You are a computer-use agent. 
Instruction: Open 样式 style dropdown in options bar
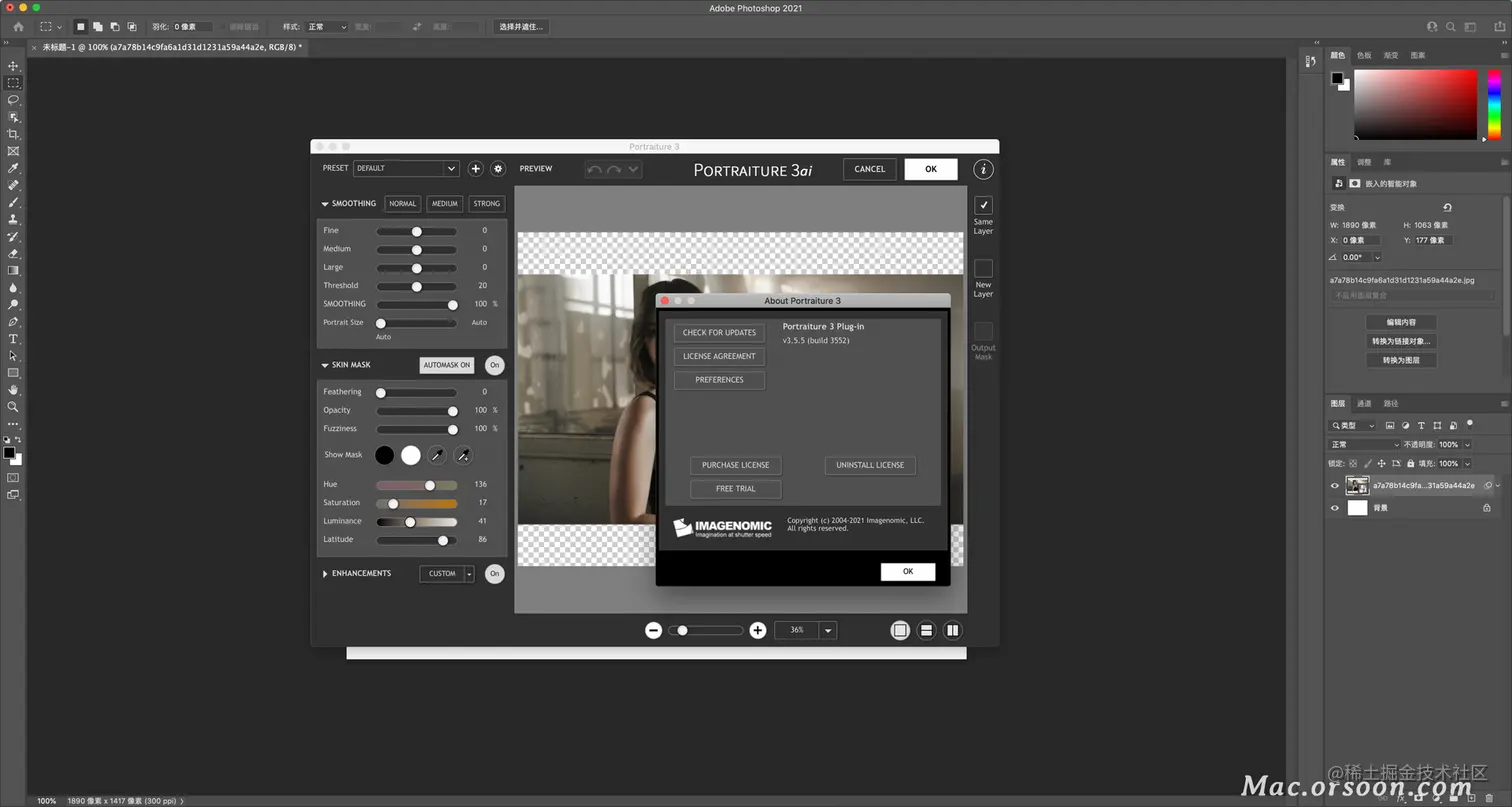click(x=328, y=27)
